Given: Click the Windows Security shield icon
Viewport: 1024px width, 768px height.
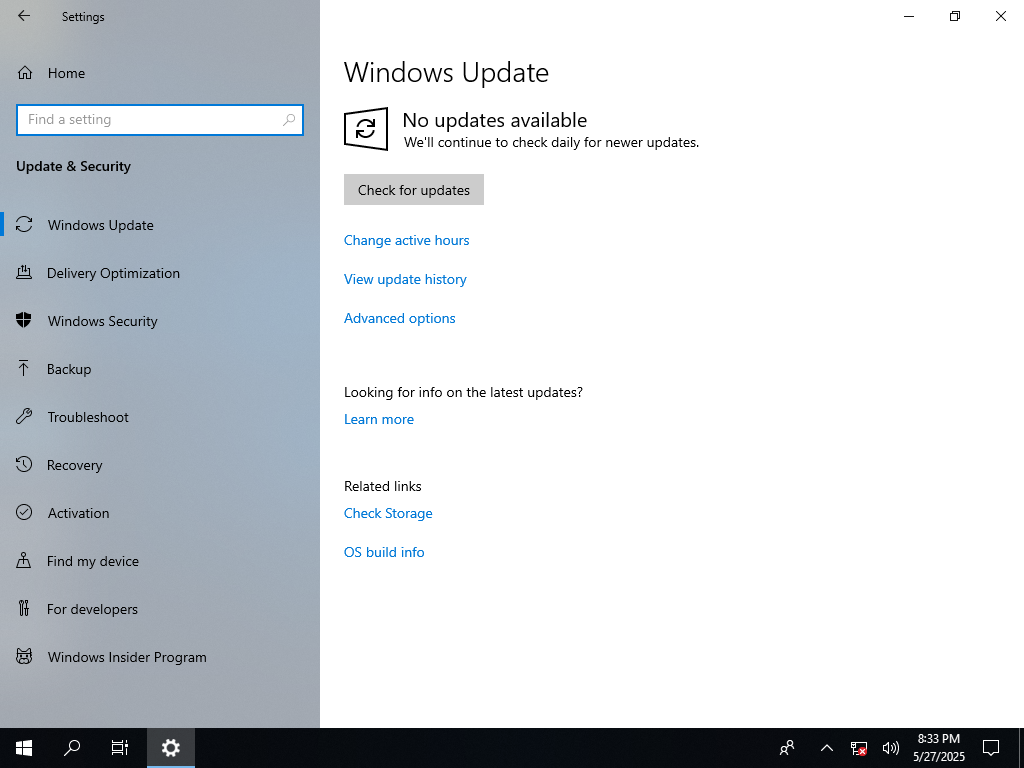Looking at the screenshot, I should [x=24, y=321].
